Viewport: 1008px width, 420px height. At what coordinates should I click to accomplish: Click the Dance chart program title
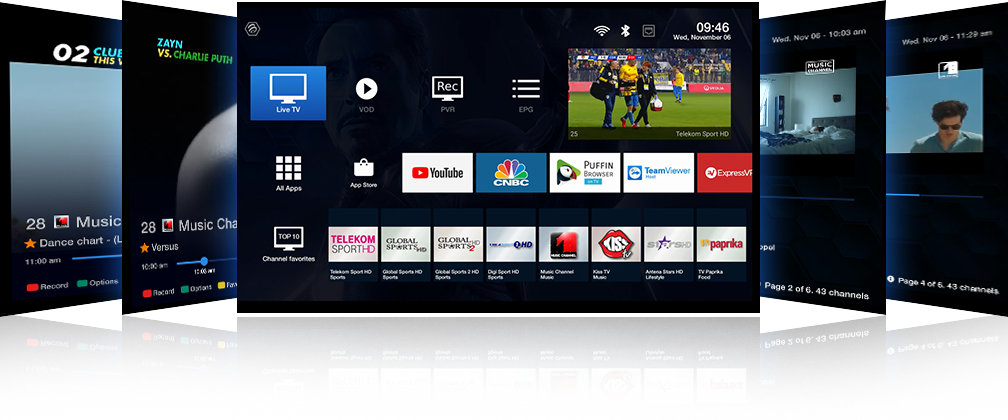coord(80,242)
